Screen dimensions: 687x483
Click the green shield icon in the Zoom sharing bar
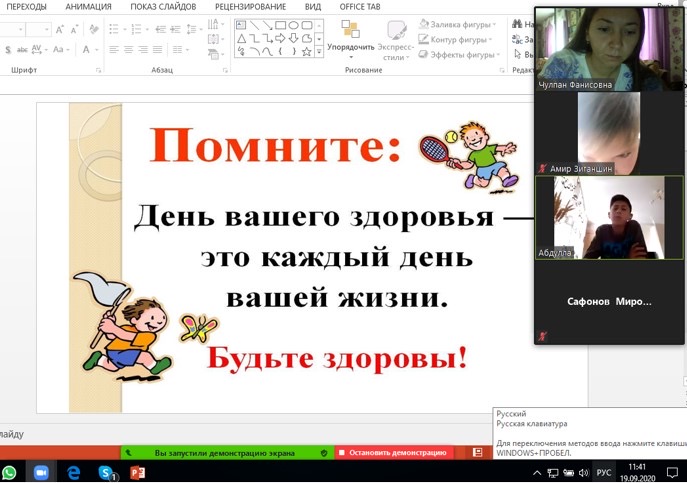coord(323,453)
